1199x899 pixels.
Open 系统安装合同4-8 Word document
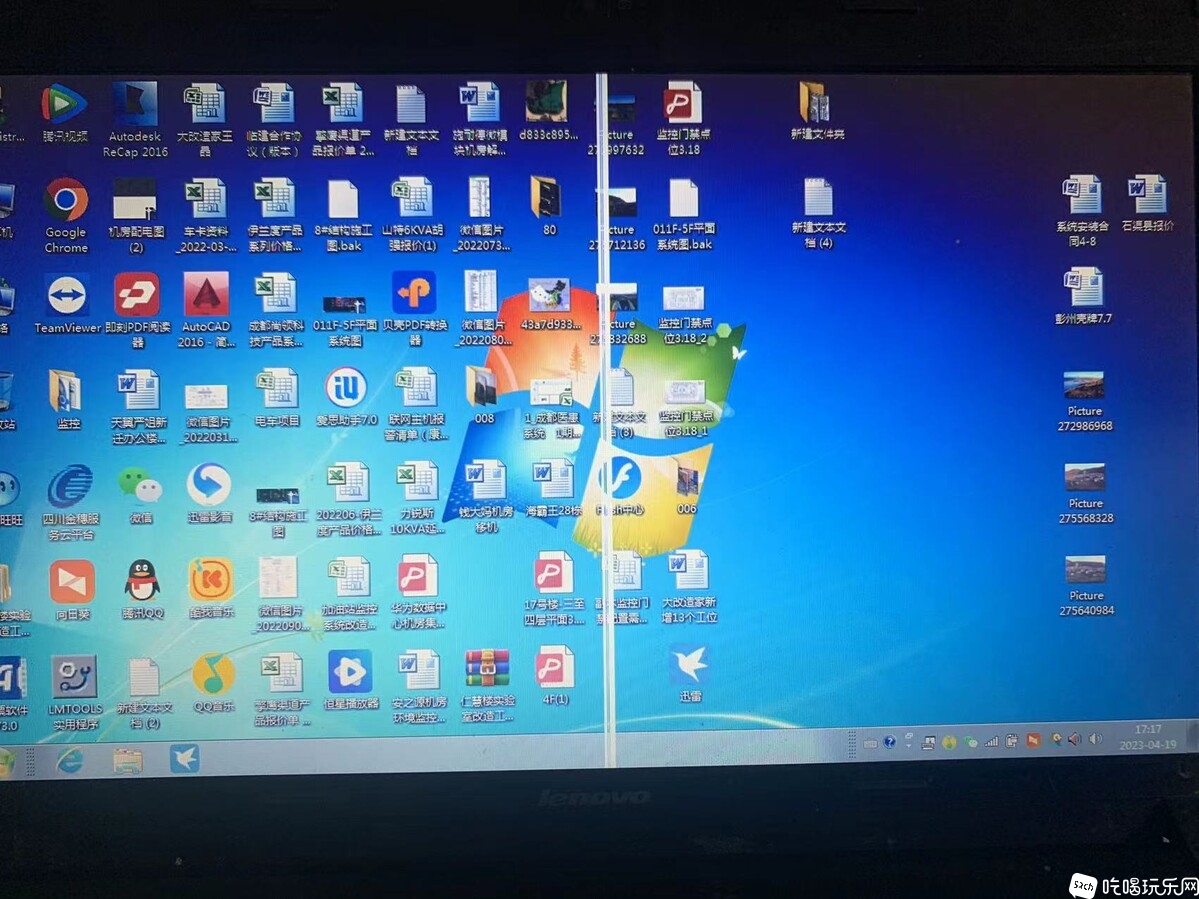[x=1082, y=210]
